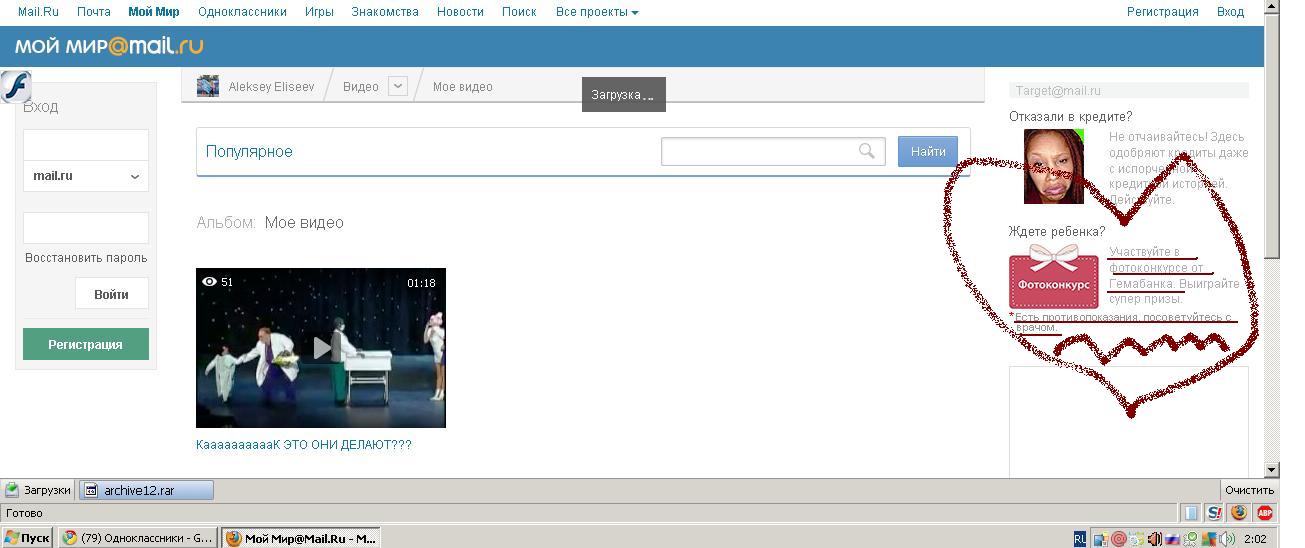Open the video thumbnail 01:18
Image resolution: width=1305 pixels, height=548 pixels.
coord(321,348)
